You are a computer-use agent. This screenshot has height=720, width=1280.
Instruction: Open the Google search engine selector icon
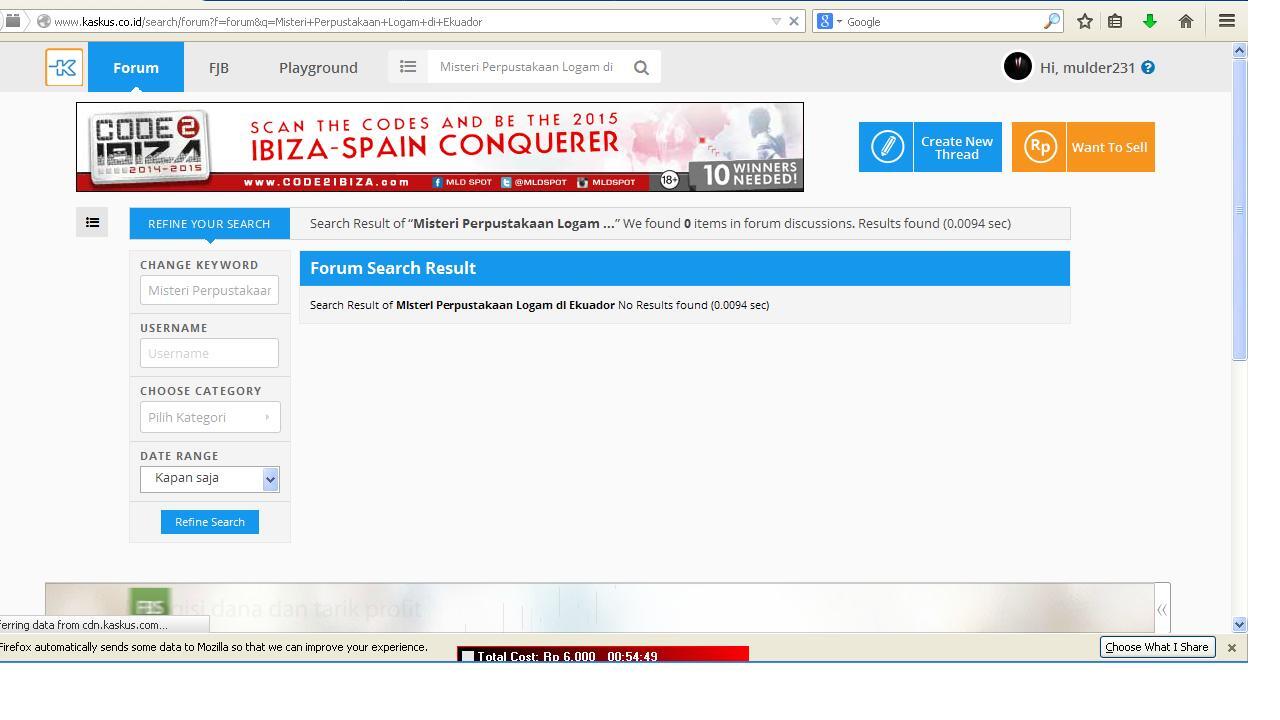(x=829, y=21)
